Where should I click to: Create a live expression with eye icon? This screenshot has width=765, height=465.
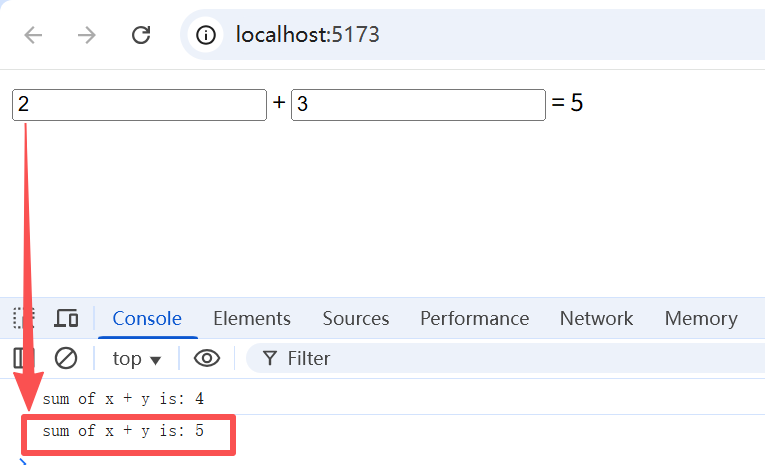tap(207, 358)
